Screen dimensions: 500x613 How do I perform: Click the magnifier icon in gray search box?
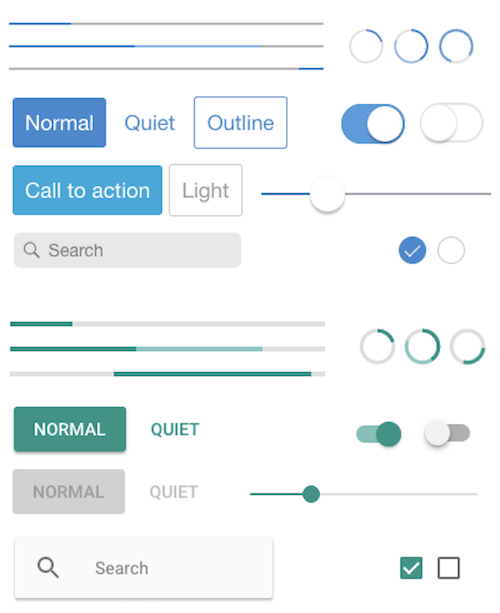click(x=31, y=250)
